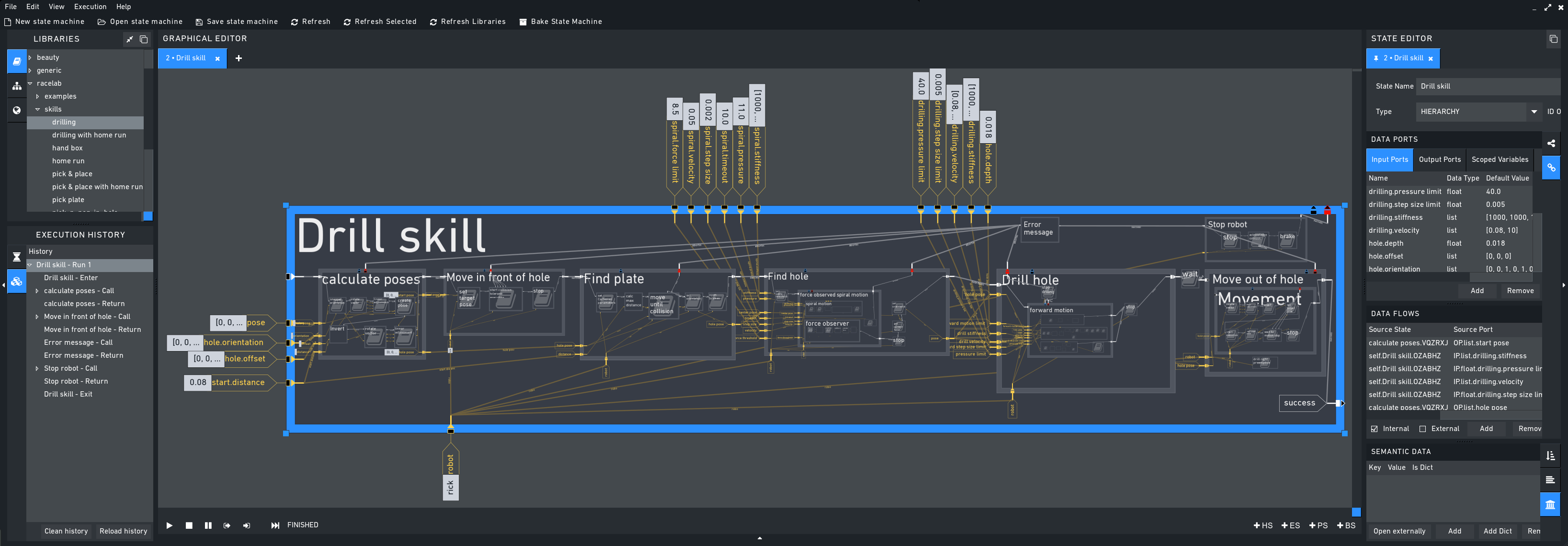Open the Execution menu
Image resolution: width=1568 pixels, height=546 pixels.
click(90, 7)
